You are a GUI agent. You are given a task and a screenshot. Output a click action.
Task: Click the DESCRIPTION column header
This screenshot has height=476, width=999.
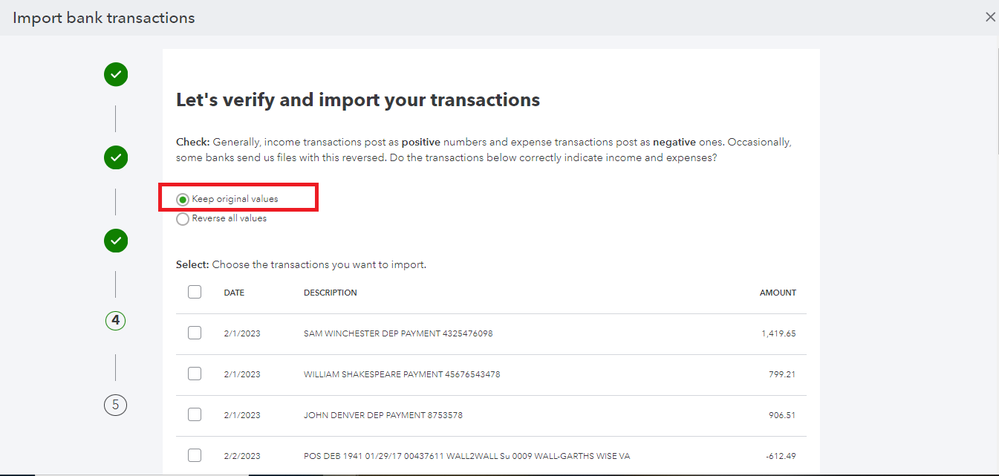click(330, 293)
